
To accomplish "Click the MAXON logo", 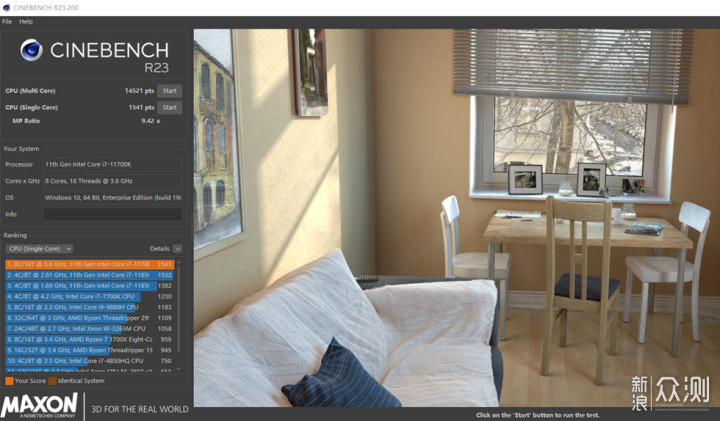I will [39, 405].
